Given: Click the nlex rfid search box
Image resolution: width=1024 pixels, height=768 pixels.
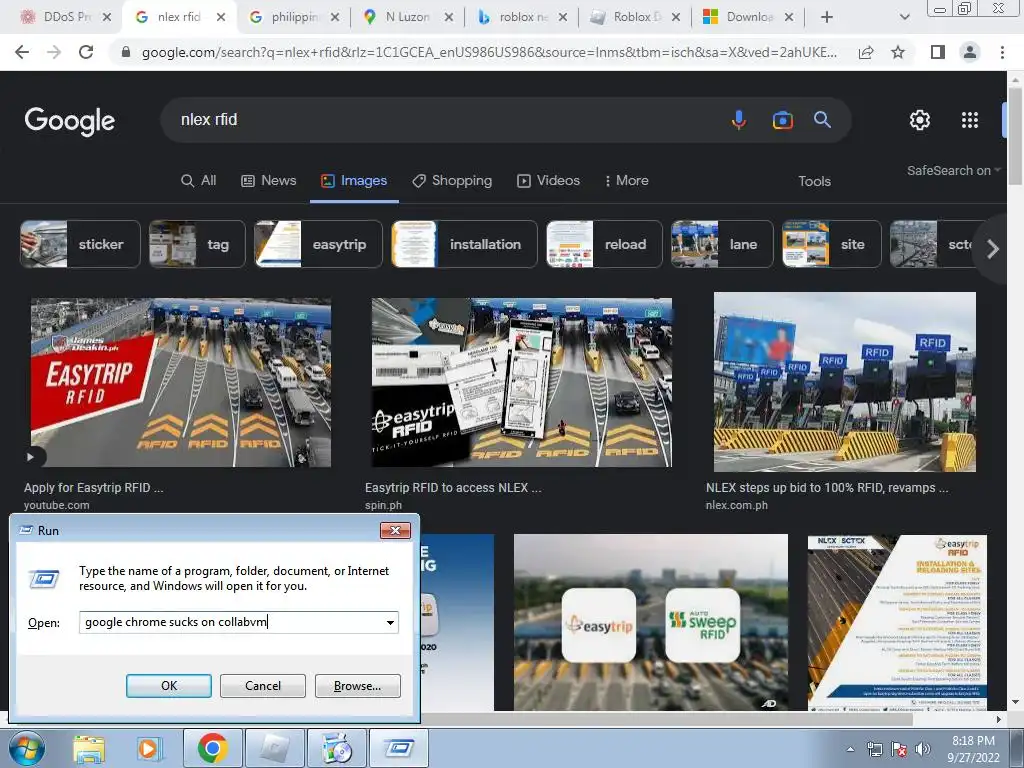Looking at the screenshot, I should (x=444, y=120).
